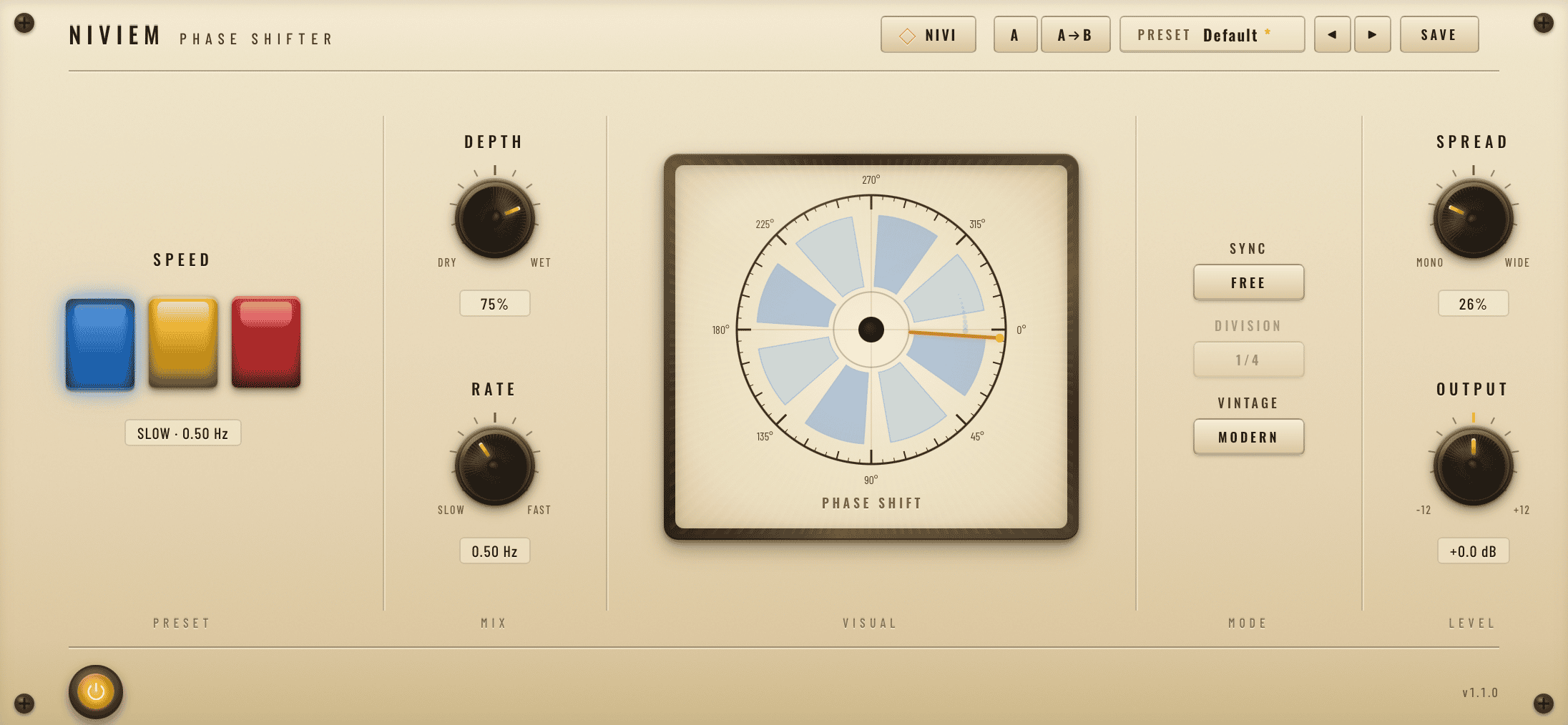Click the +0.0 dB output value field
This screenshot has height=725, width=1568.
(1474, 551)
